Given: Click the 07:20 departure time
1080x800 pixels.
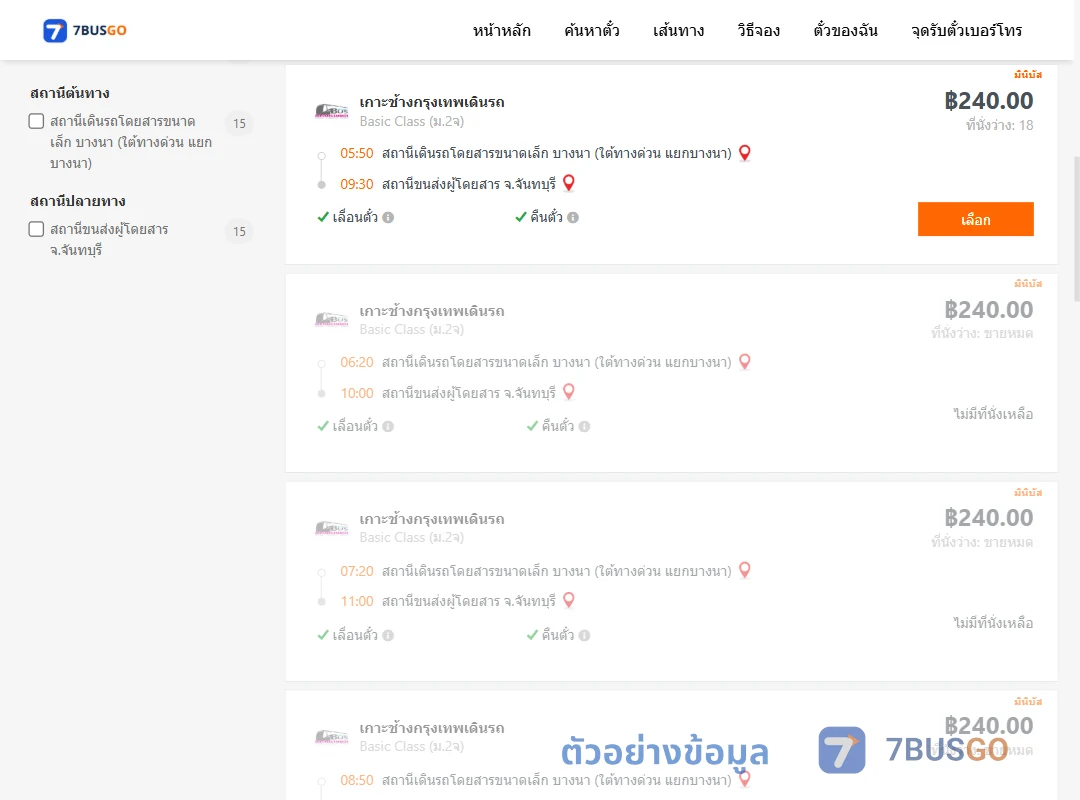Looking at the screenshot, I should [x=357, y=571].
